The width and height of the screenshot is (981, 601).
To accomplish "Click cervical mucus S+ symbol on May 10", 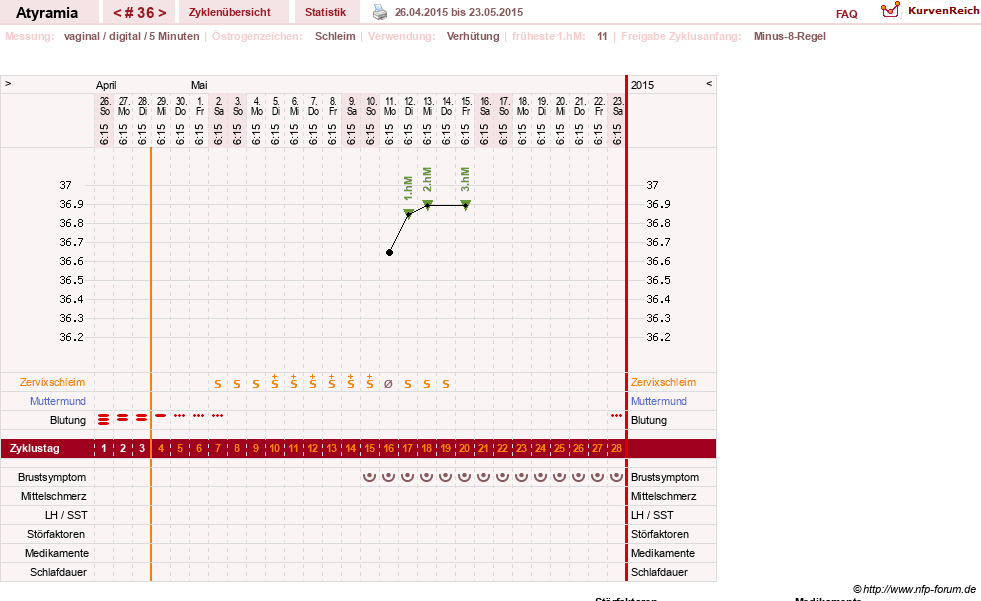I will coord(370,381).
